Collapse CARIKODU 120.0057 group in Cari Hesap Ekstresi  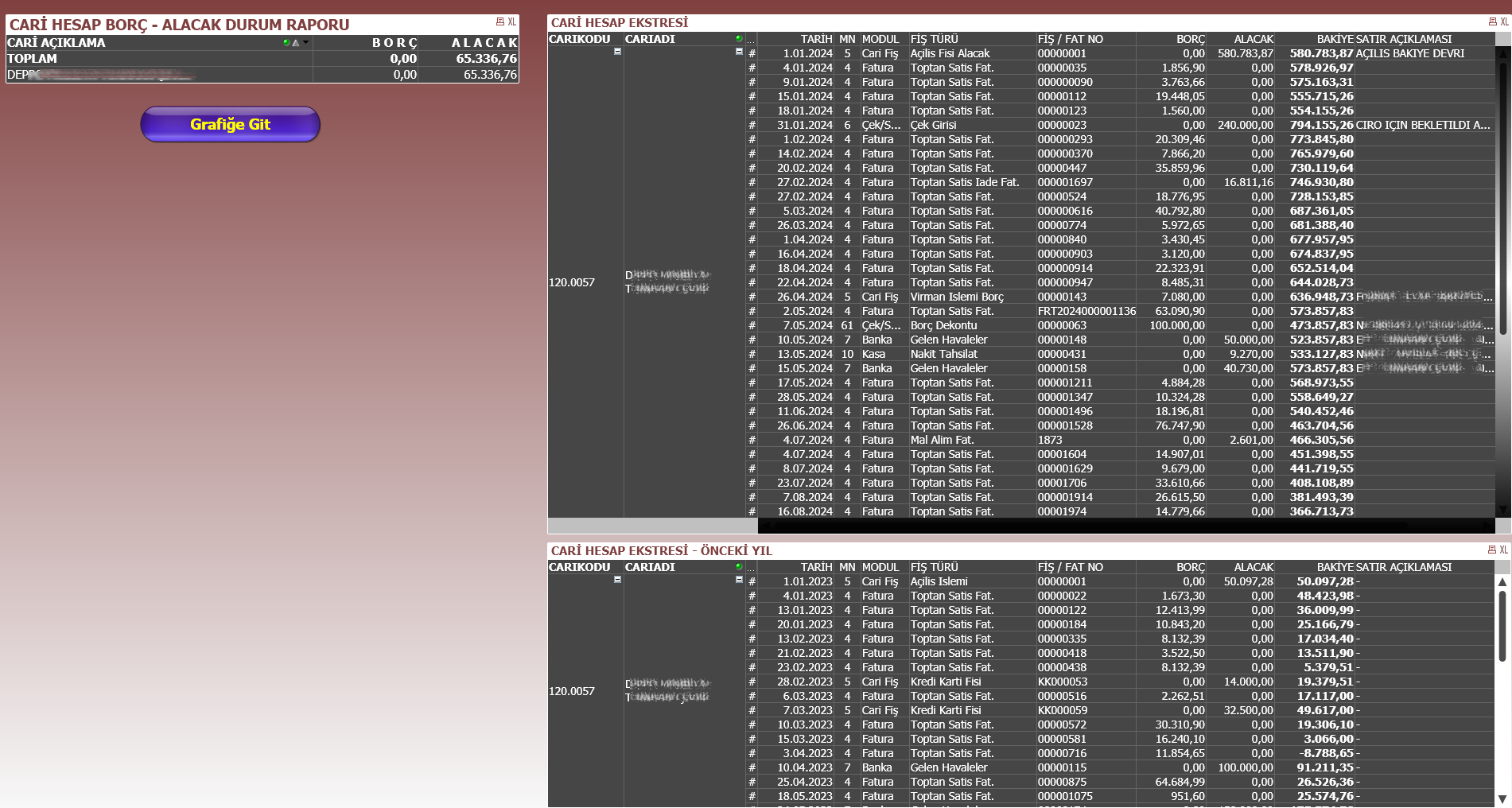click(x=617, y=52)
